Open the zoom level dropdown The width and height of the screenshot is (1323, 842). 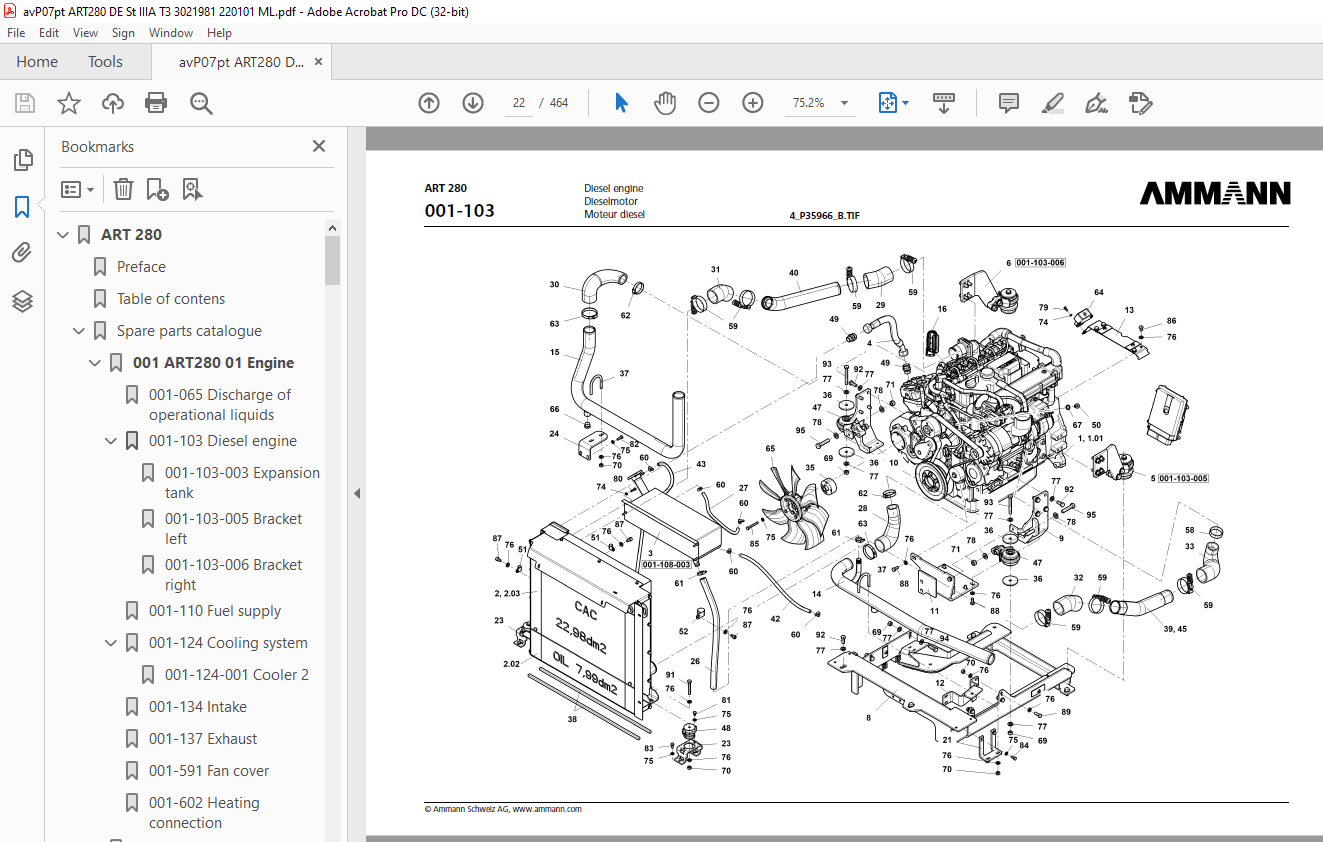(x=844, y=103)
